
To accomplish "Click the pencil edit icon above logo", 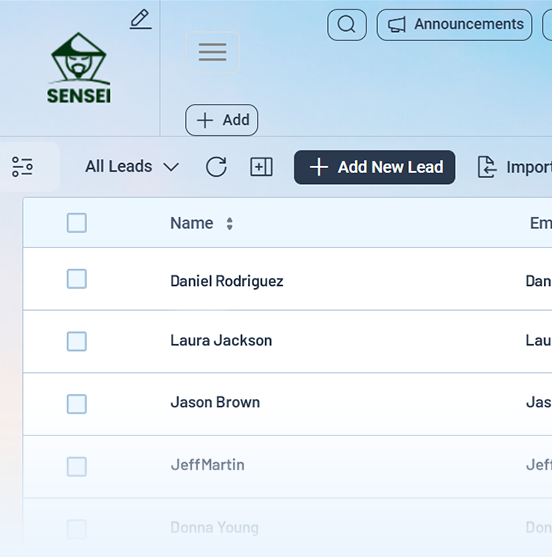I will coord(141,20).
